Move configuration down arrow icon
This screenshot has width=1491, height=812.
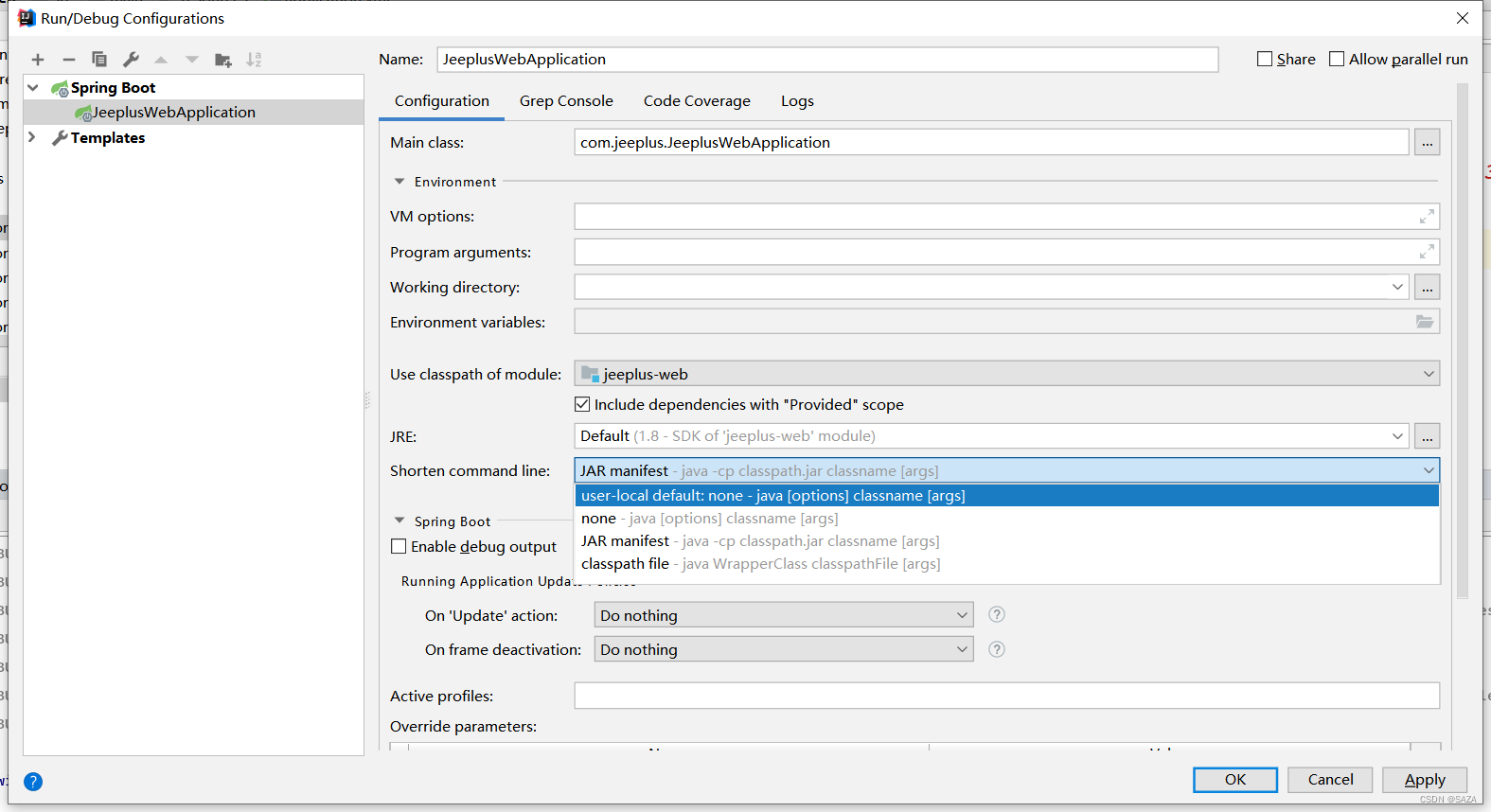(x=192, y=60)
